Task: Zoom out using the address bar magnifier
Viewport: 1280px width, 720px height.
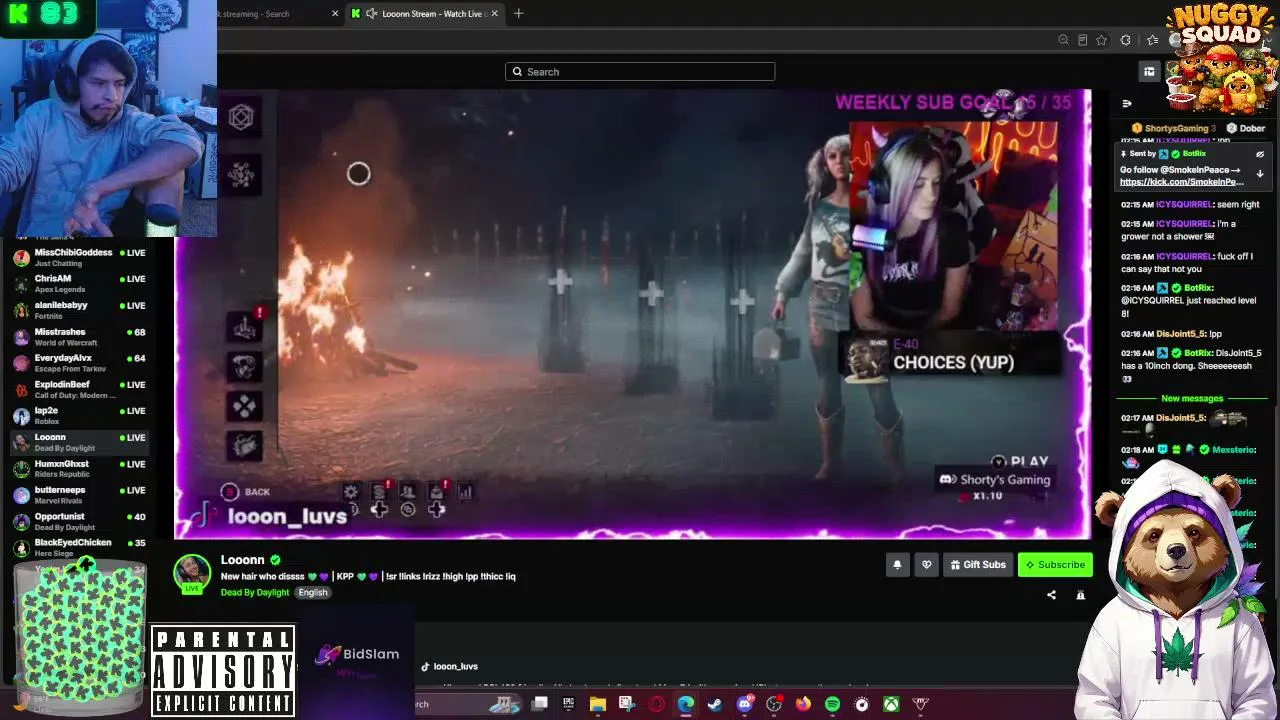Action: click(1063, 40)
